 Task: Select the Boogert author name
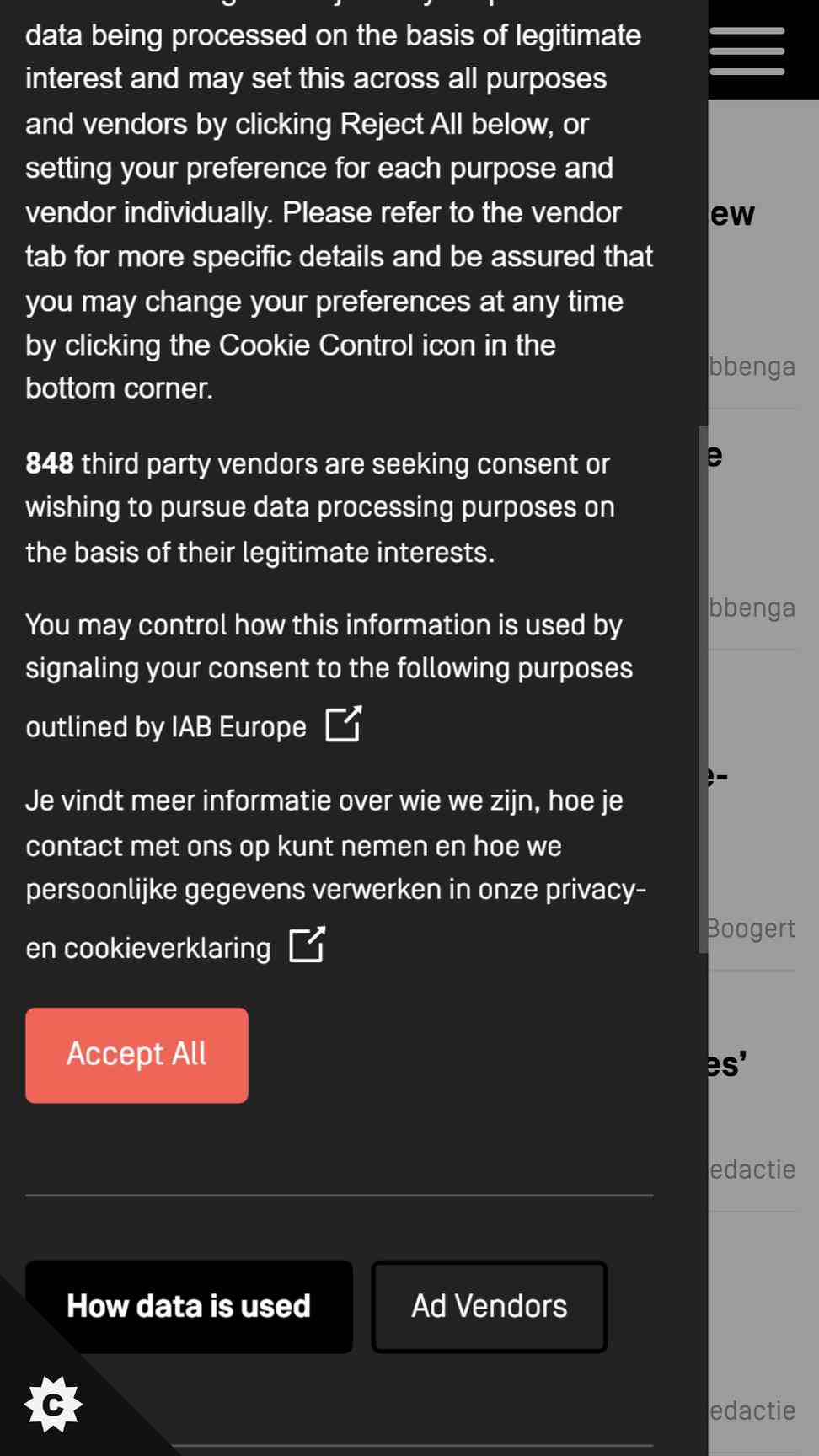click(x=751, y=928)
